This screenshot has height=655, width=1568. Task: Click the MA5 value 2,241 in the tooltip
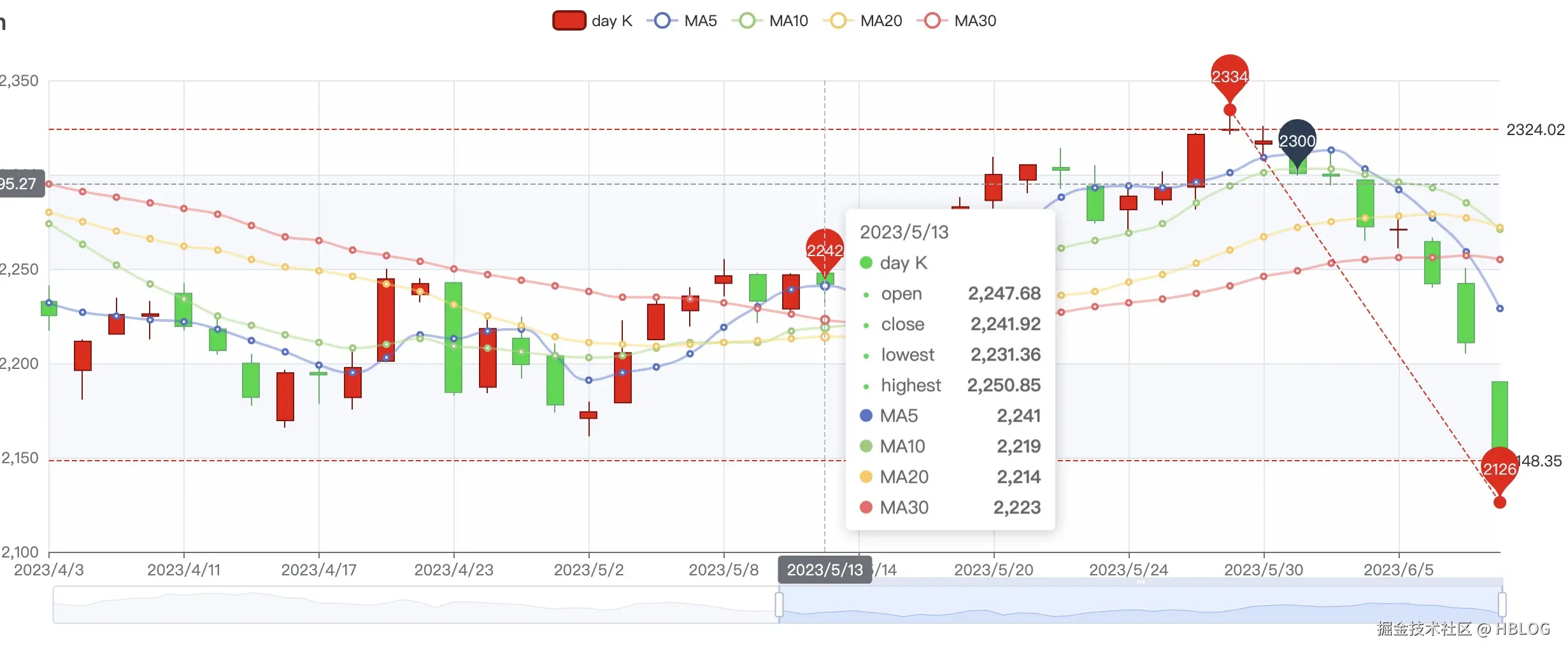coord(1019,416)
